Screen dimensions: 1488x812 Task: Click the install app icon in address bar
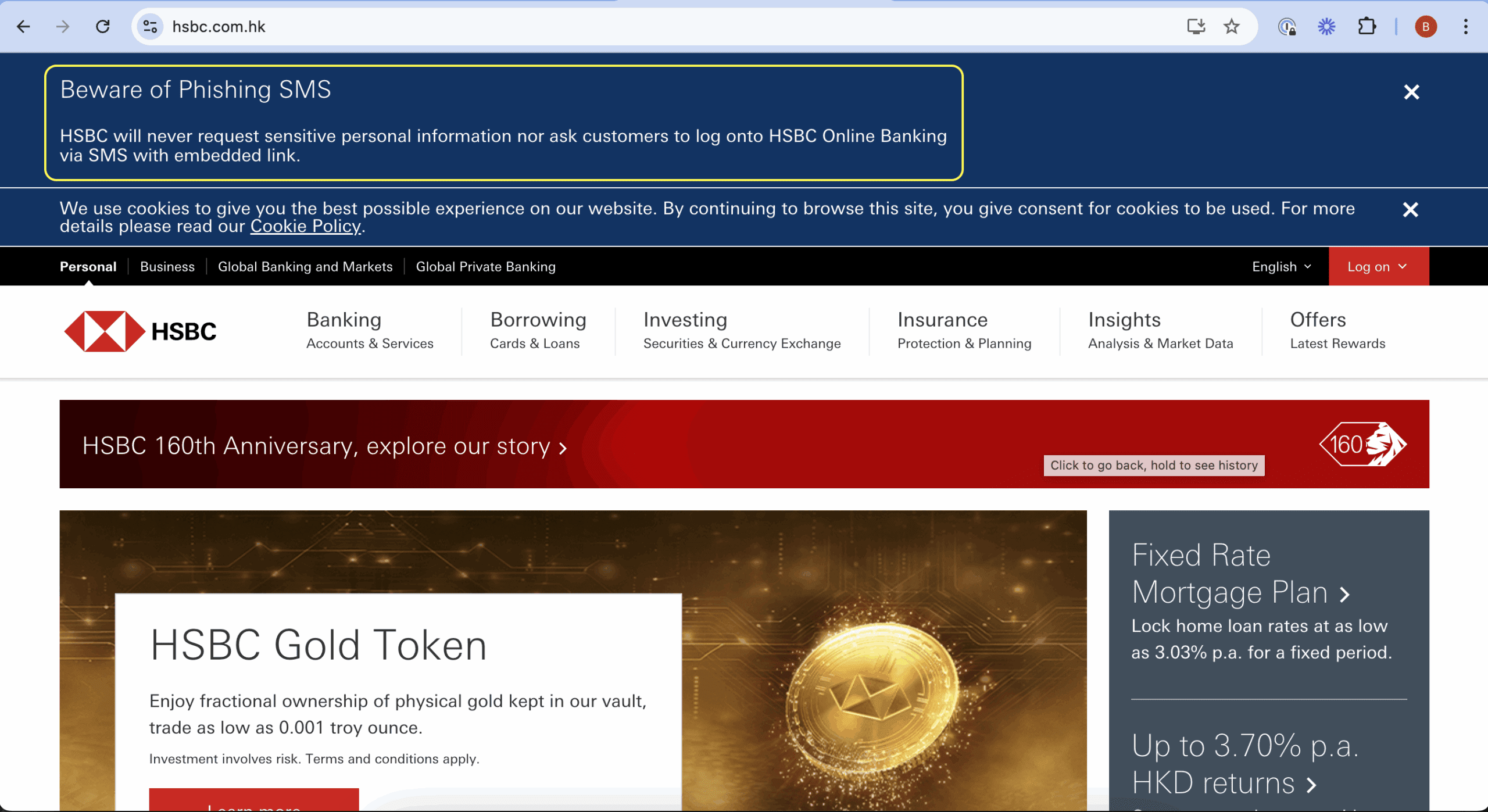tap(1196, 27)
